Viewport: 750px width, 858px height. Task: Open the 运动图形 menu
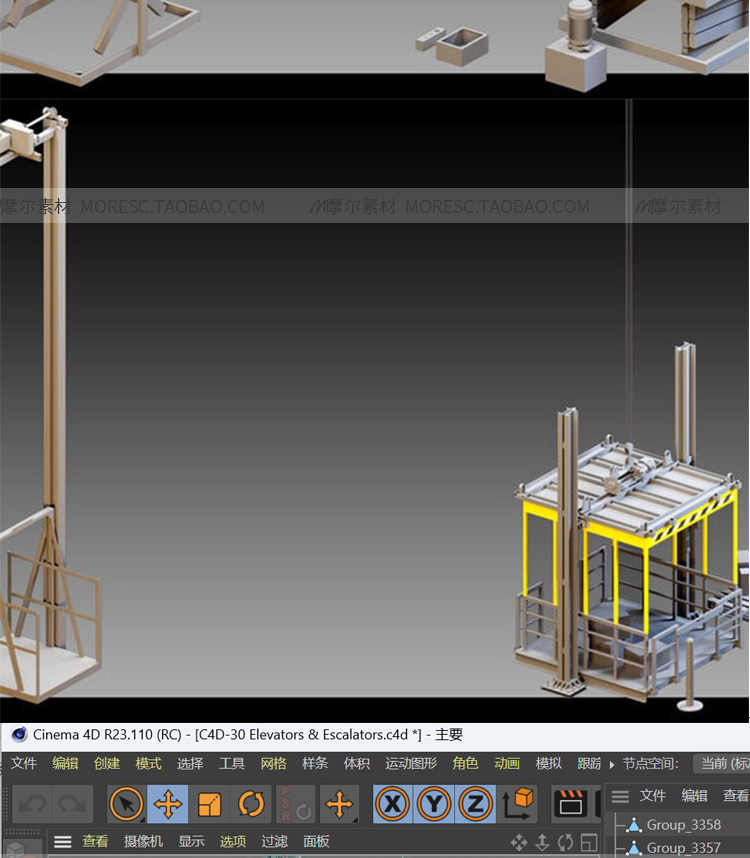point(411,764)
